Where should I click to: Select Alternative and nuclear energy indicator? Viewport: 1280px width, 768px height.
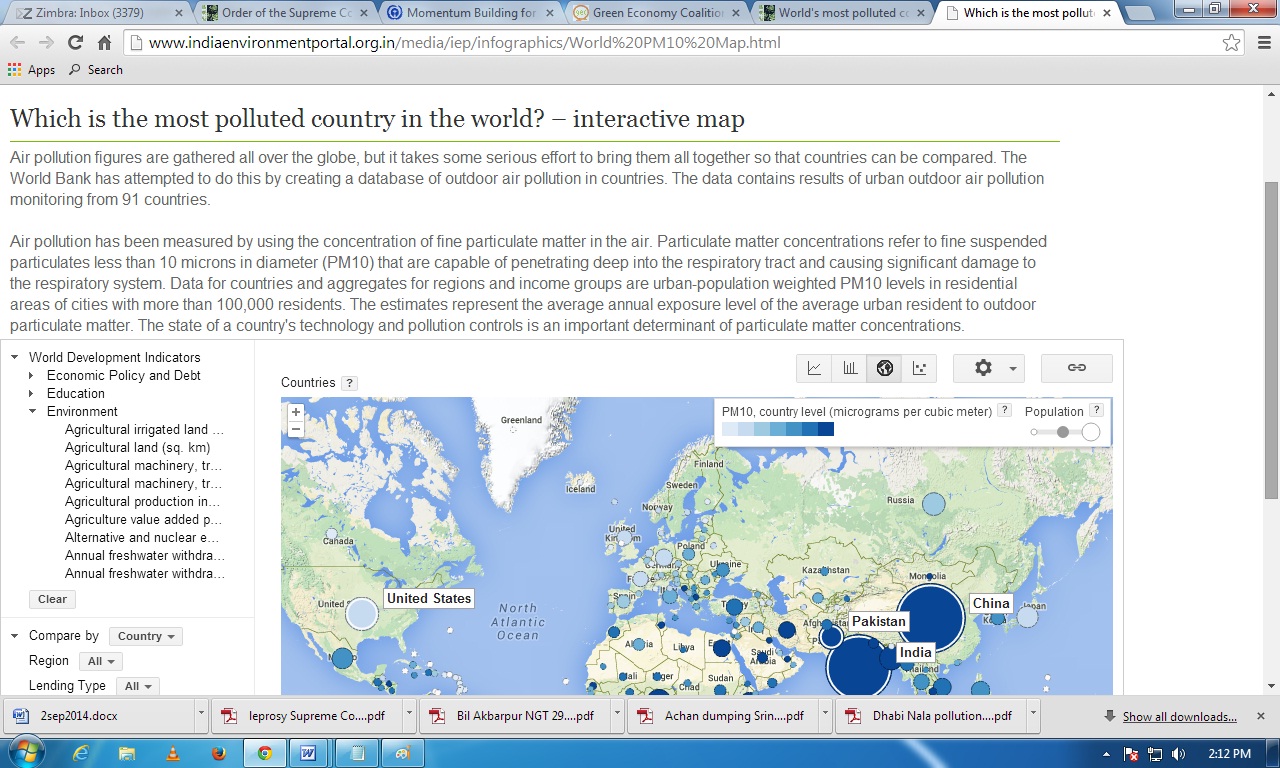coord(143,537)
